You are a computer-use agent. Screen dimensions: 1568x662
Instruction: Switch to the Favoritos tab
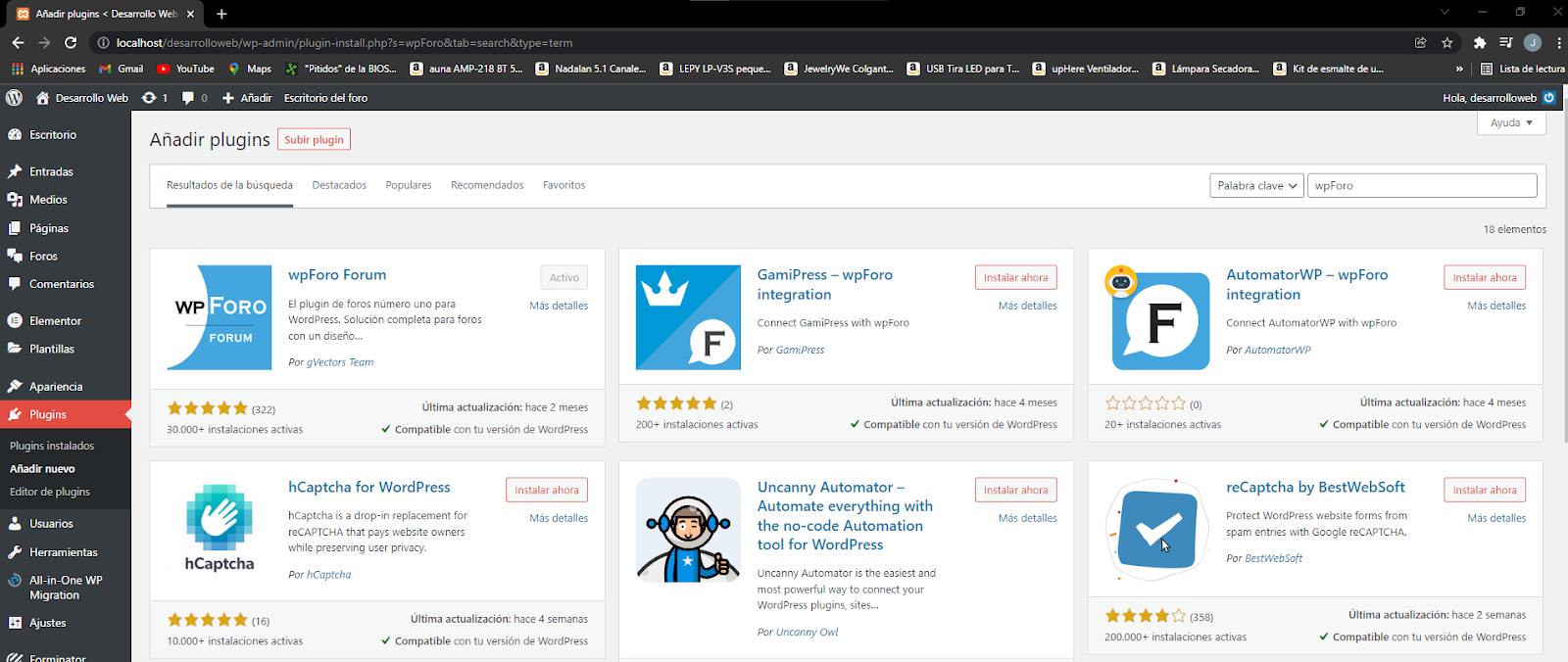pos(564,185)
